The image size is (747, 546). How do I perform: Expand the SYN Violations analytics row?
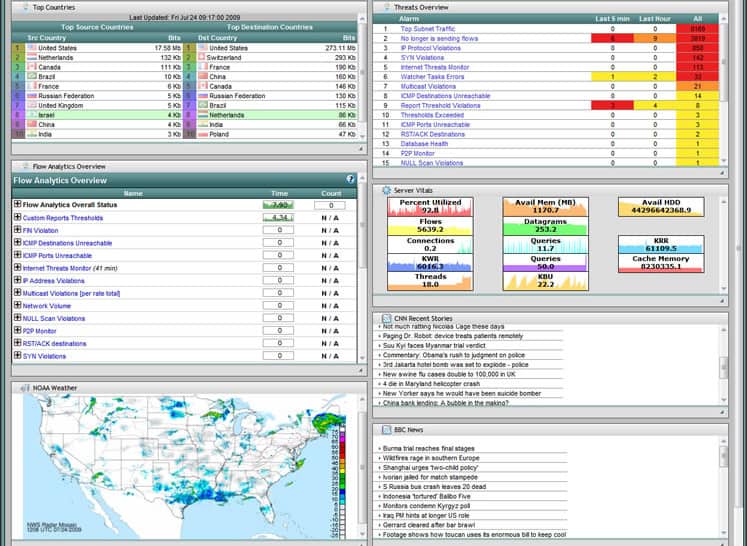coord(18,355)
